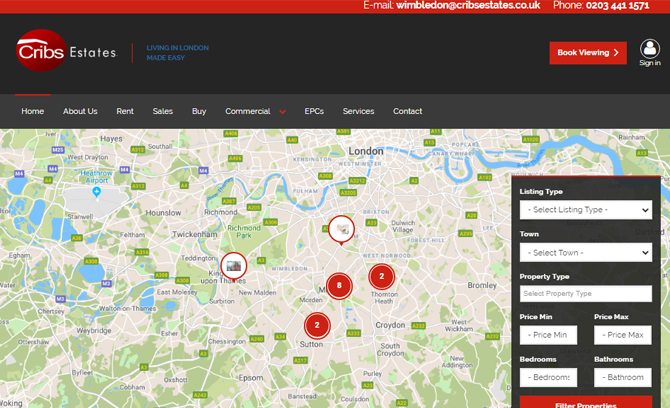Click the Richmond Park label on the map
The height and width of the screenshot is (408, 670).
(x=244, y=232)
